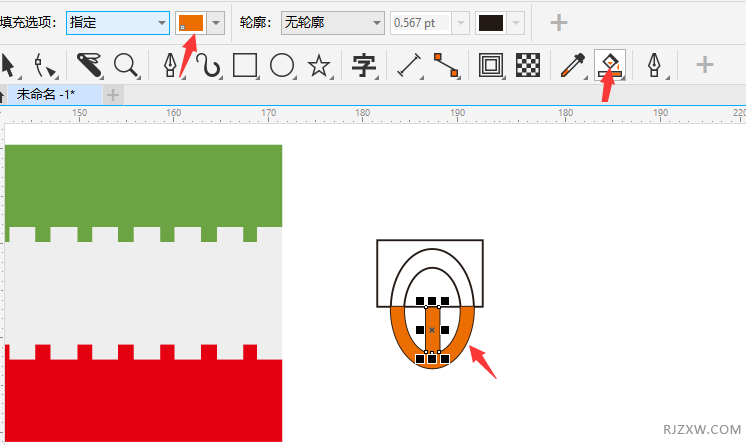Screen dimensions: 746x445
Task: Select the Artistic Media curve tool
Action: [x=209, y=65]
